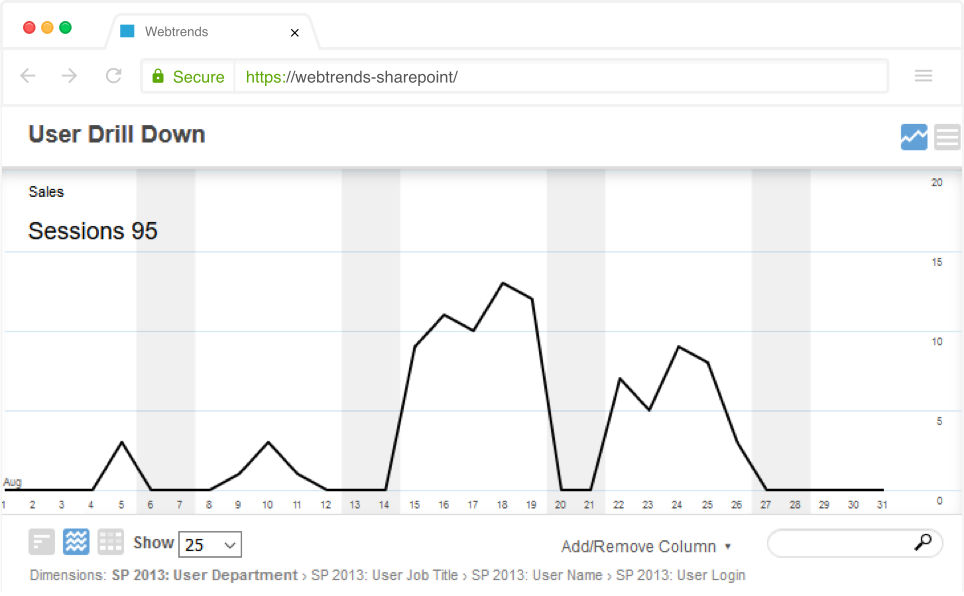The height and width of the screenshot is (596, 964).
Task: Click the chart peak on Aug 5
Action: 122,442
